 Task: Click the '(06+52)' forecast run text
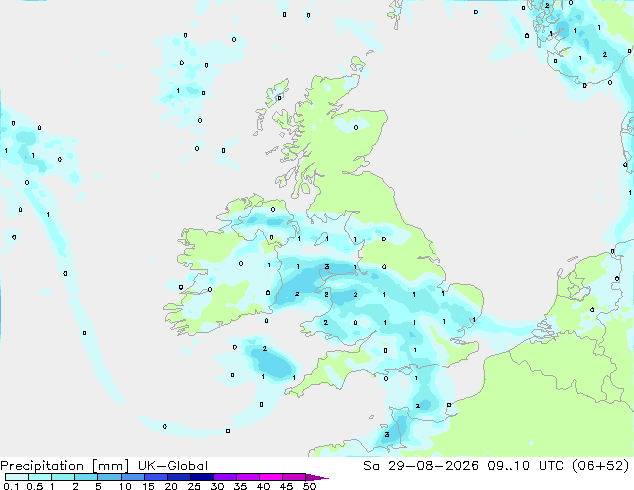tap(601, 466)
